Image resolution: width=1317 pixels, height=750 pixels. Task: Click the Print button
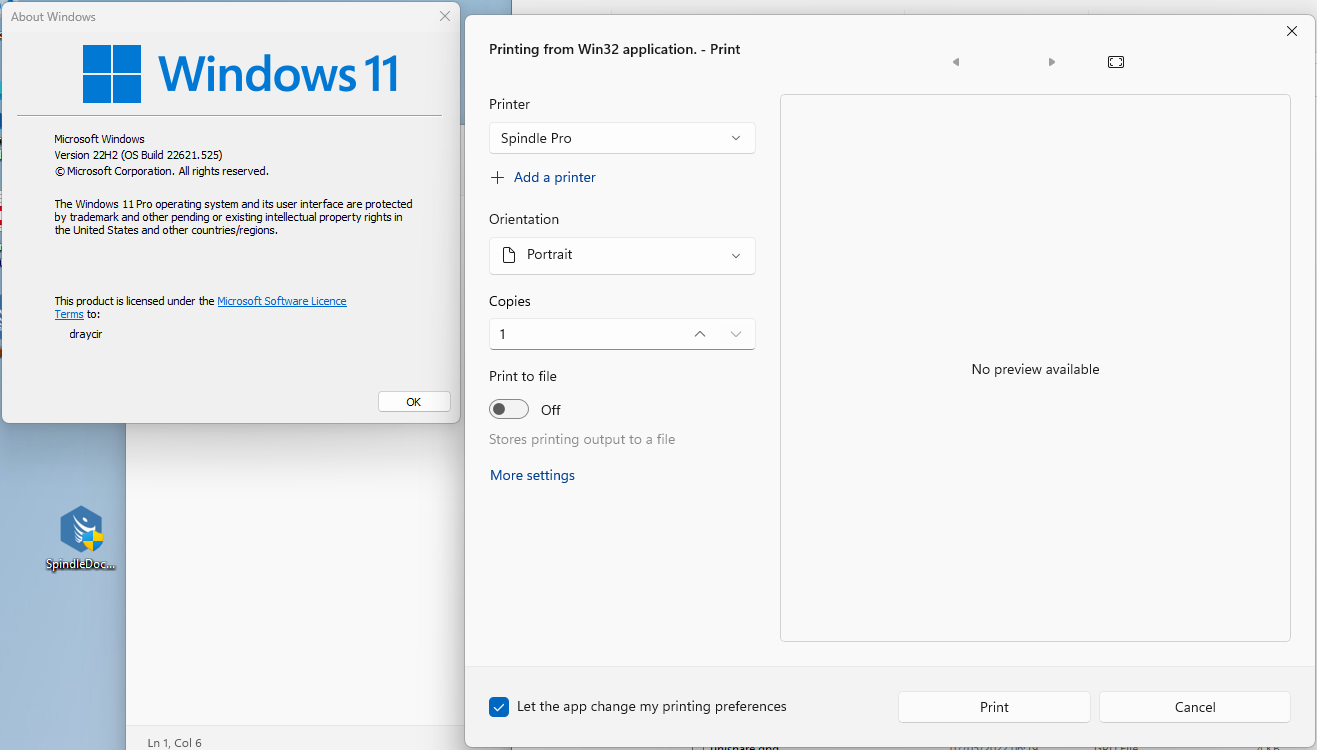pos(994,707)
